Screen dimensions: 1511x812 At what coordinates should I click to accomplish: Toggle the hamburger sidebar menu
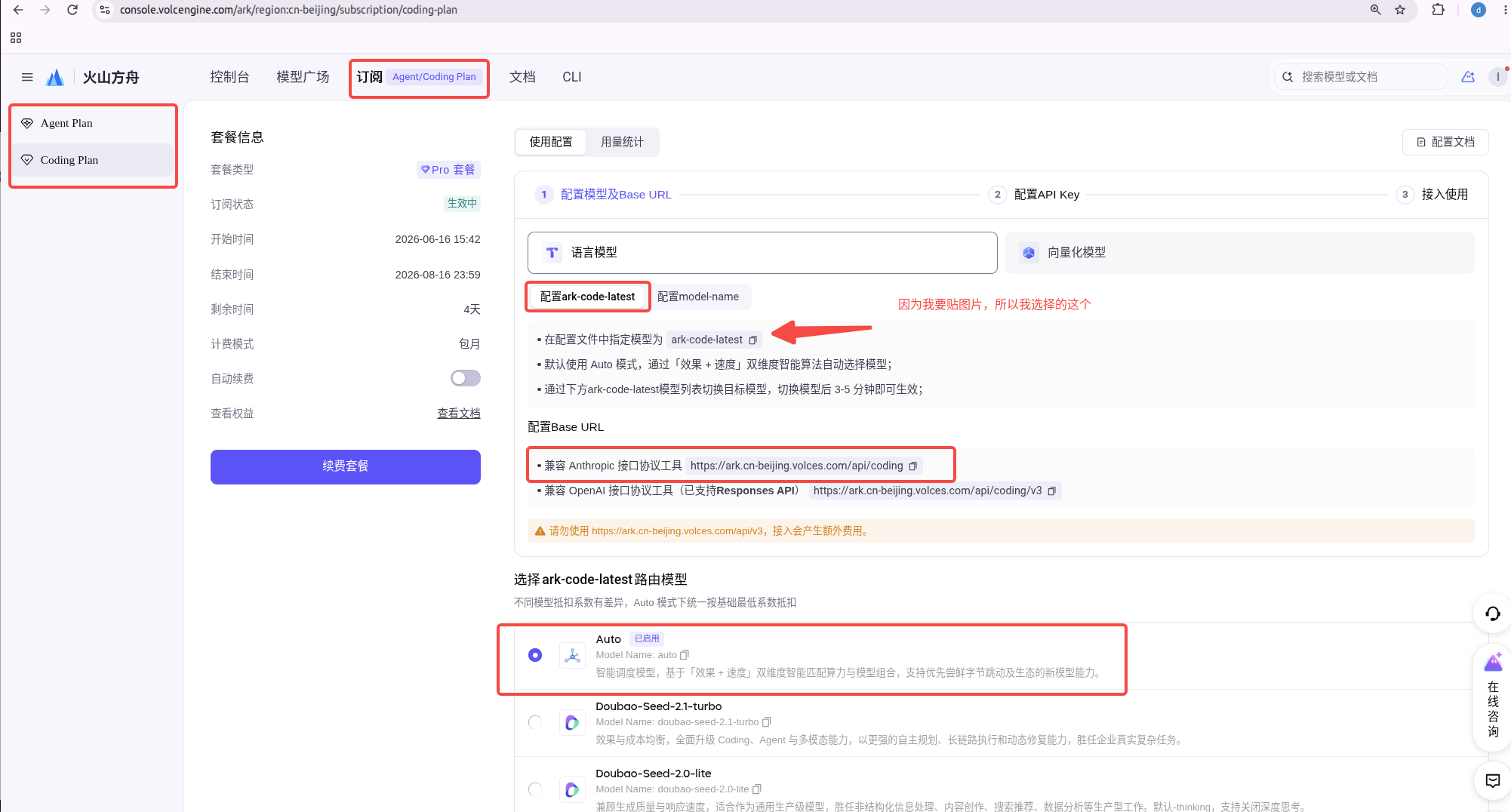tap(27, 77)
